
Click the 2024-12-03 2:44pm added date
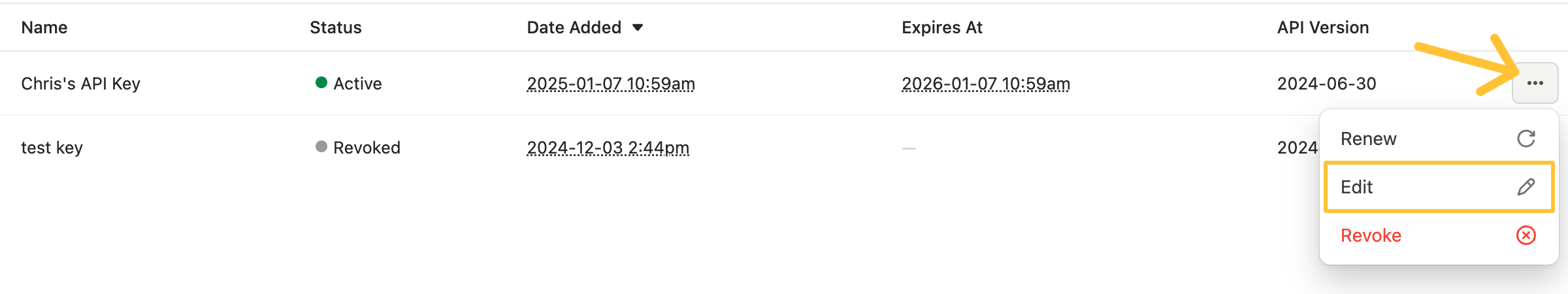click(608, 148)
